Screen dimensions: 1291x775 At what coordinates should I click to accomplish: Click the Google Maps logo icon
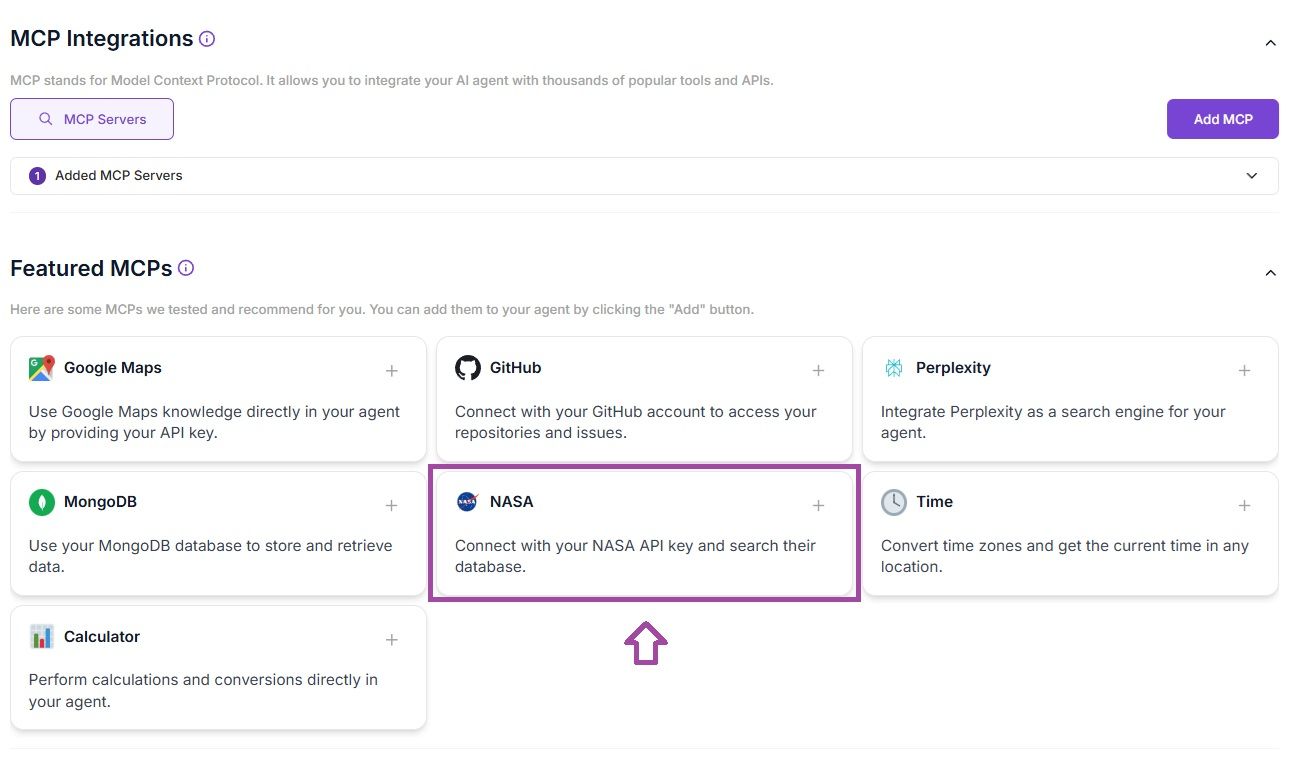41,368
